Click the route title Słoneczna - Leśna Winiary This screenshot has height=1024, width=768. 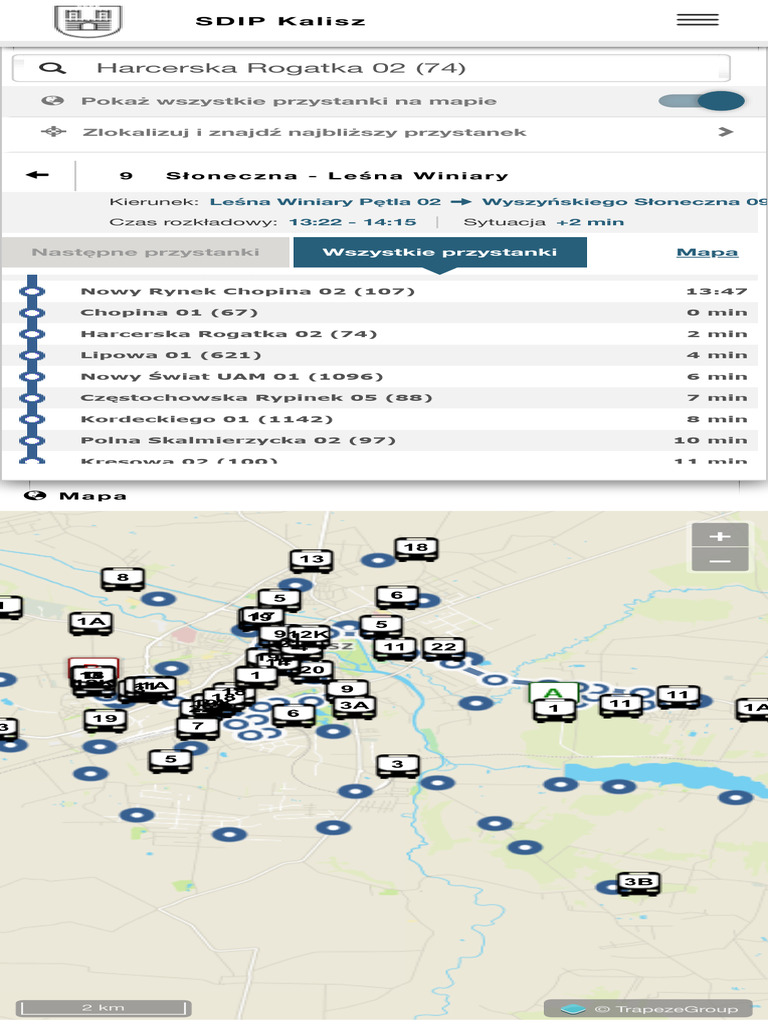[x=336, y=175]
